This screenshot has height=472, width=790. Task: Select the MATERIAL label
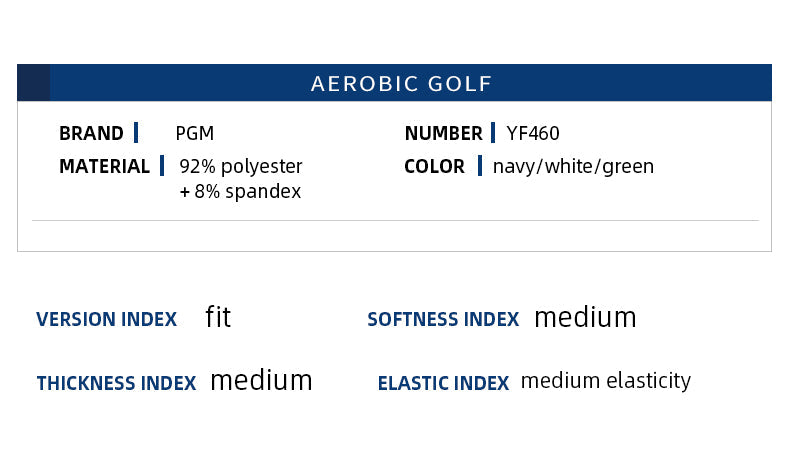tap(104, 166)
